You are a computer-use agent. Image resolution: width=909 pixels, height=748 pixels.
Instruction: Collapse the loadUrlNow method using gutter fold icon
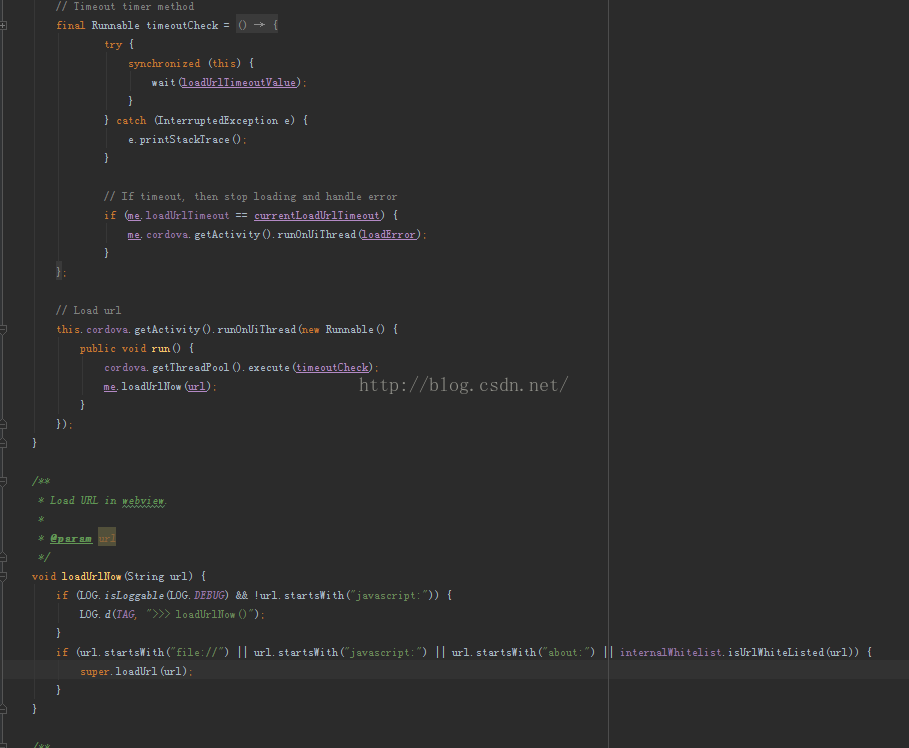pos(4,576)
